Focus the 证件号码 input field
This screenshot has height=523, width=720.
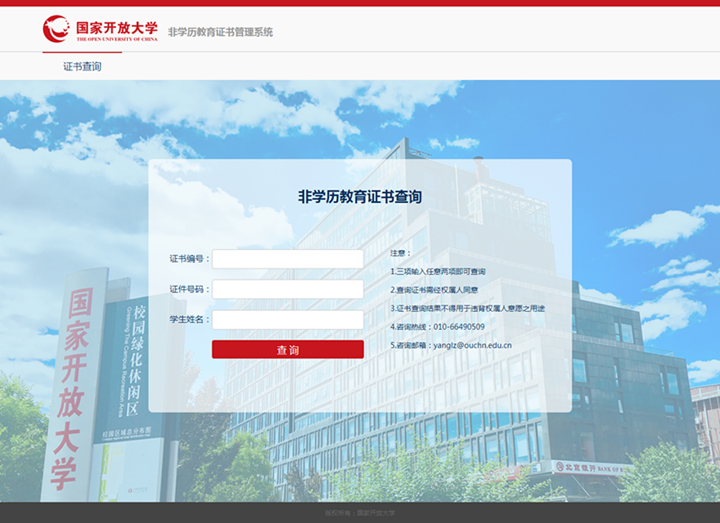[x=288, y=289]
